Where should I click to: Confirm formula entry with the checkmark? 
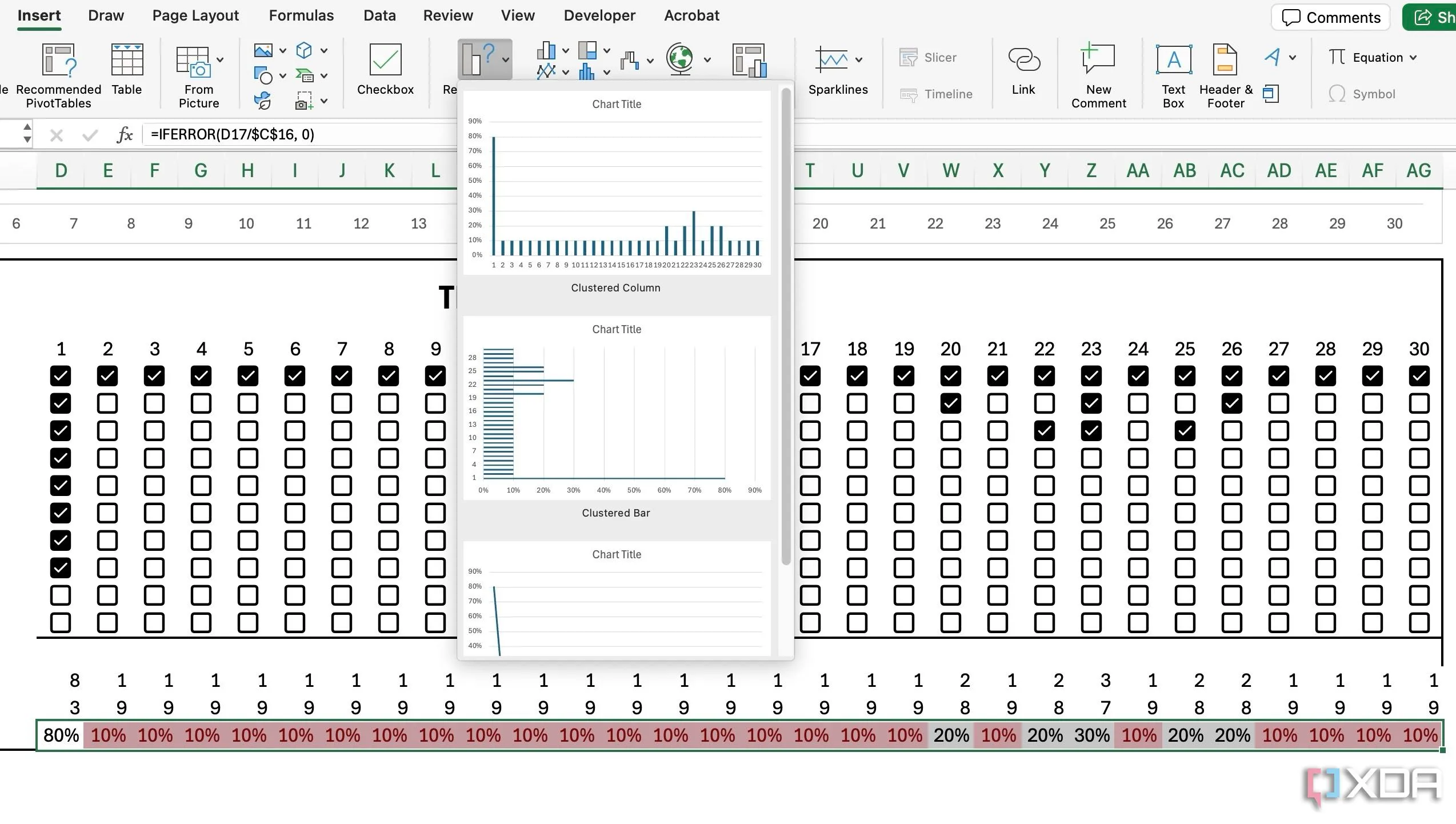90,135
